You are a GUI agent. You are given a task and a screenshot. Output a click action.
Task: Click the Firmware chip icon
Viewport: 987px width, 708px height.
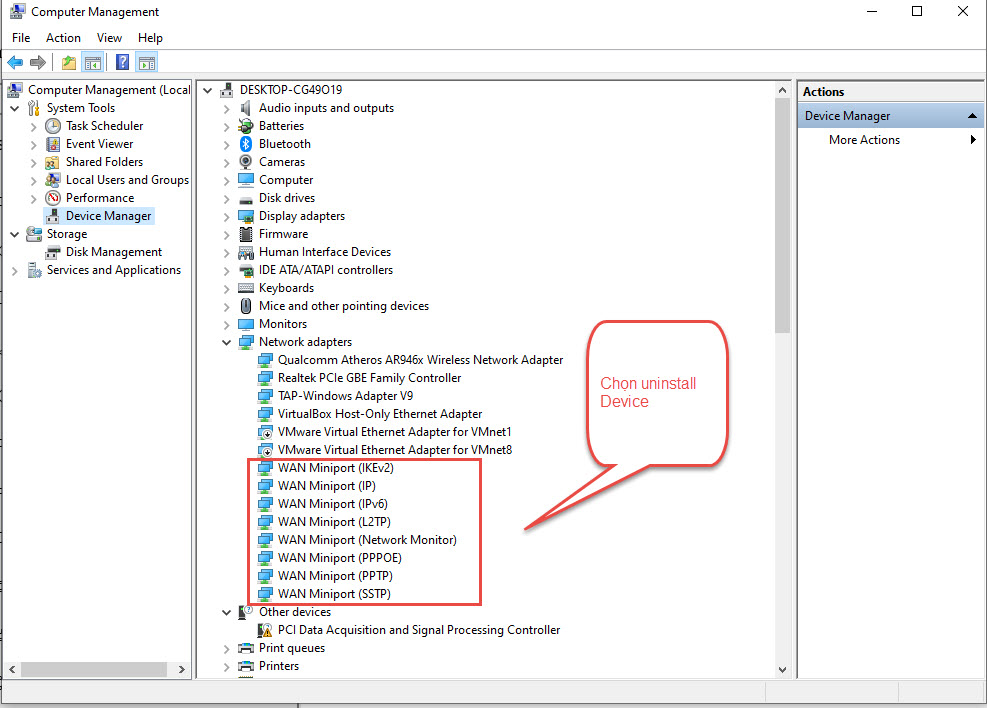[246, 234]
